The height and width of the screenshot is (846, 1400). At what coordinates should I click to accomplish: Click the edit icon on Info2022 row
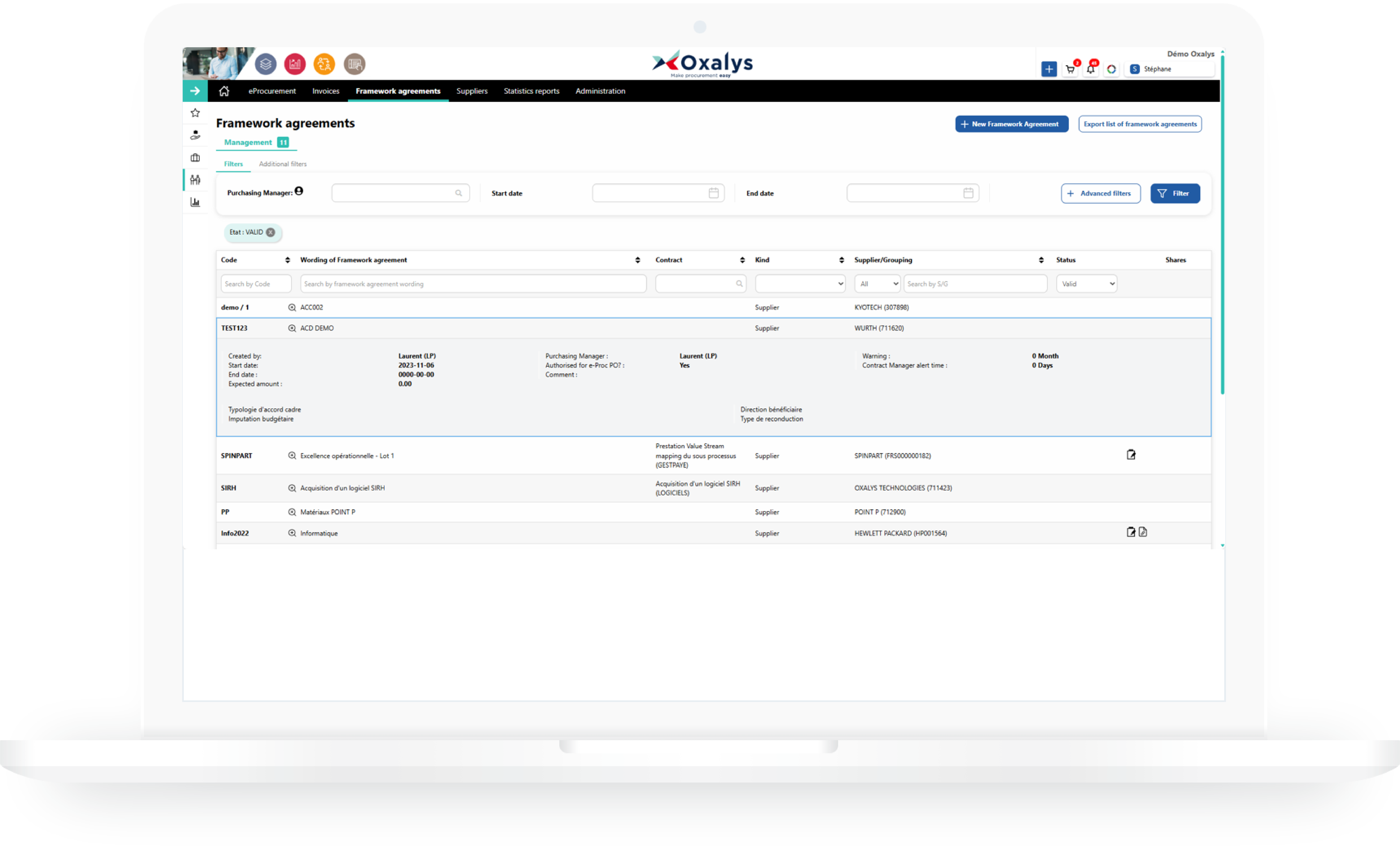(x=1131, y=532)
